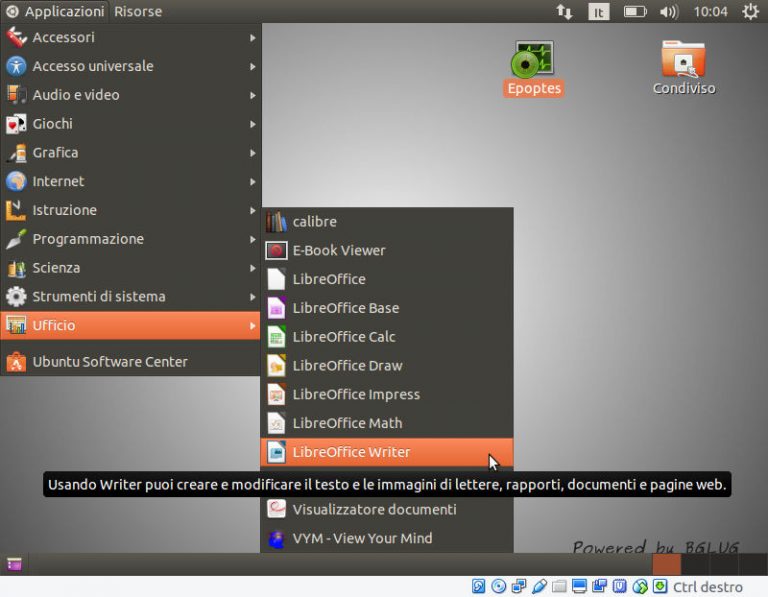Click the E-Book Viewer icon
768x597 pixels.
pos(276,251)
